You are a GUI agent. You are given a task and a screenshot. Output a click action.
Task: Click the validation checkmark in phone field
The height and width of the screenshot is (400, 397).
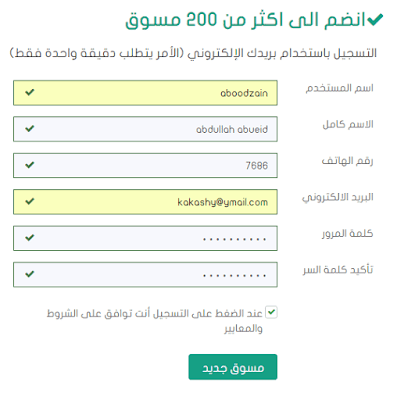point(30,165)
